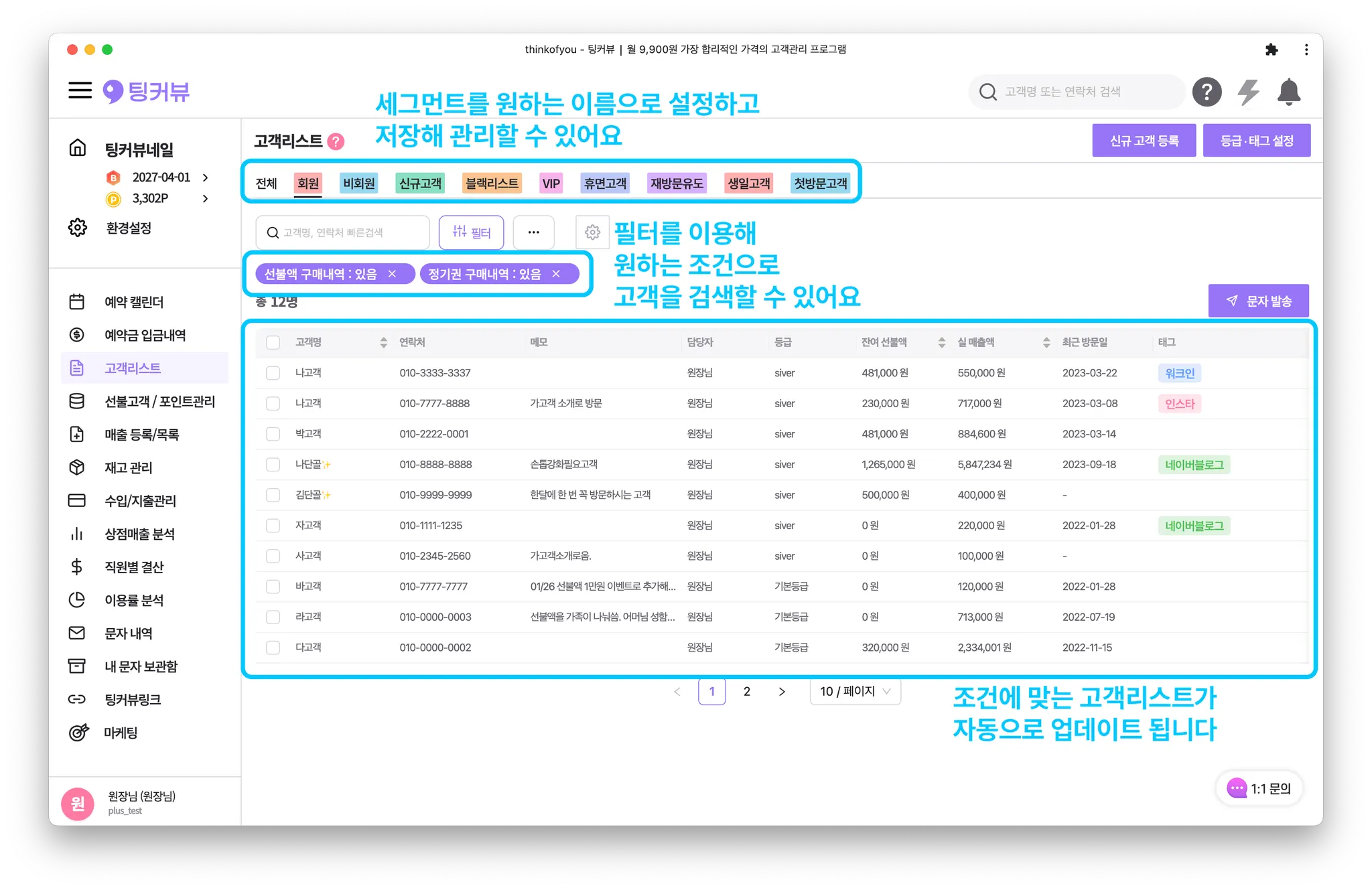Viewport: 1372px width, 890px height.
Task: Toggle the select-all checkbox in table header
Action: point(273,342)
